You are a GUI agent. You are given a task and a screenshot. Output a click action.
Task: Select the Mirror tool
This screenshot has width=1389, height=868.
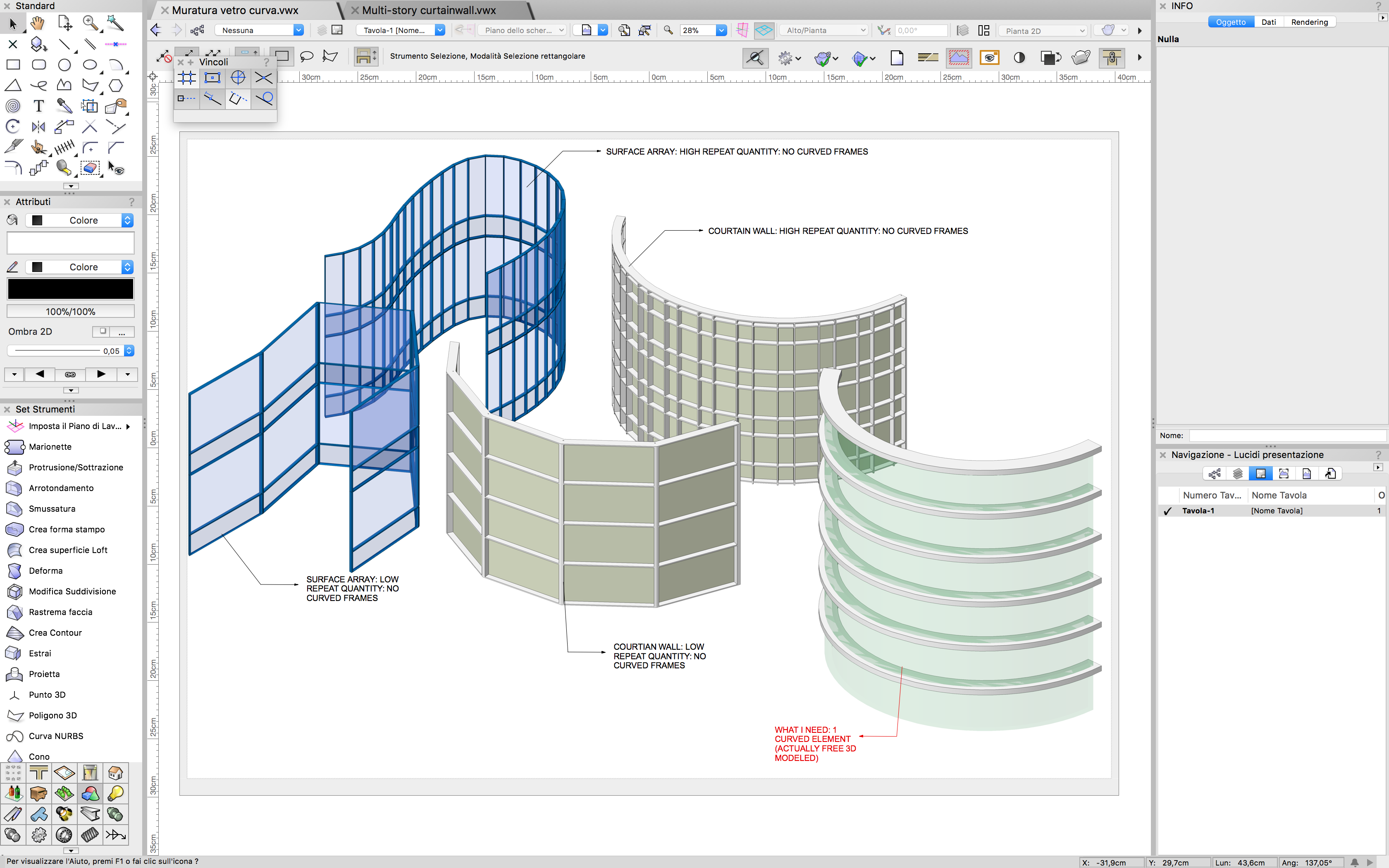(x=38, y=127)
